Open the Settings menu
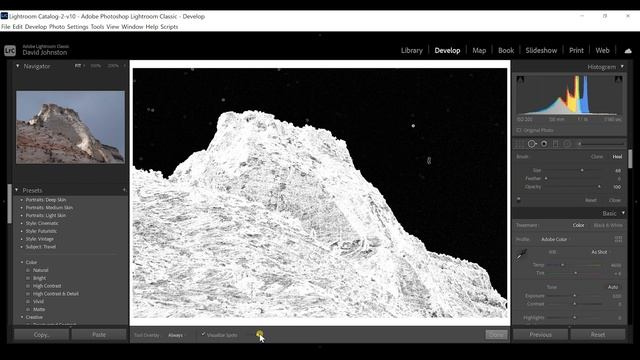Image resolution: width=640 pixels, height=360 pixels. point(78,27)
